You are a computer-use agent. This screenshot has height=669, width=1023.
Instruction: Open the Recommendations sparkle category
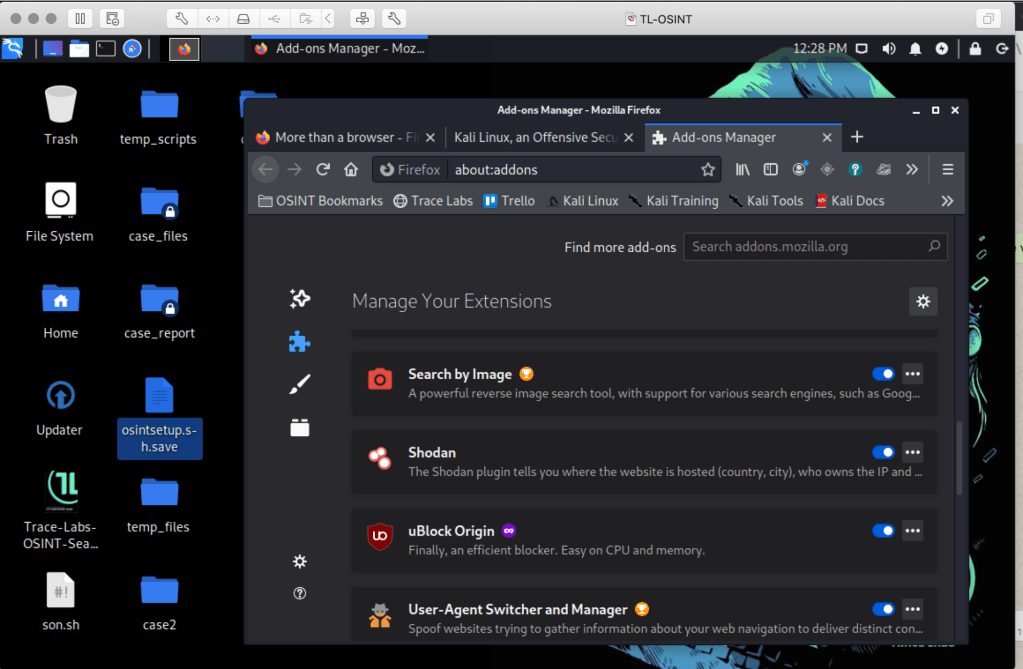click(x=299, y=298)
